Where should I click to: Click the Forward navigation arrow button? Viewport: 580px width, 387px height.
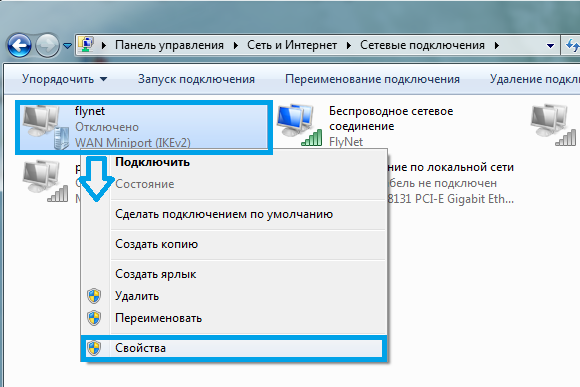tap(47, 46)
